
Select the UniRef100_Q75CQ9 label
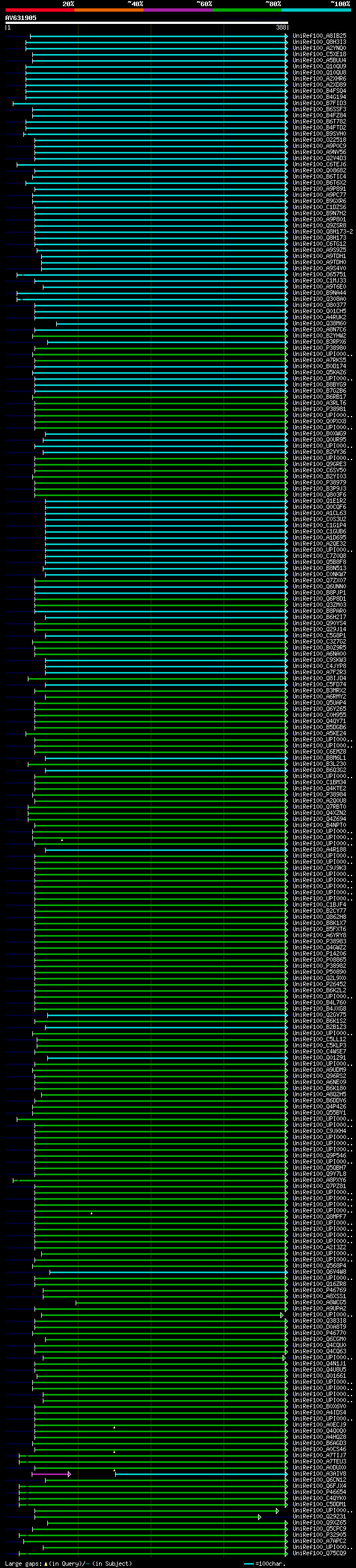click(x=319, y=1554)
